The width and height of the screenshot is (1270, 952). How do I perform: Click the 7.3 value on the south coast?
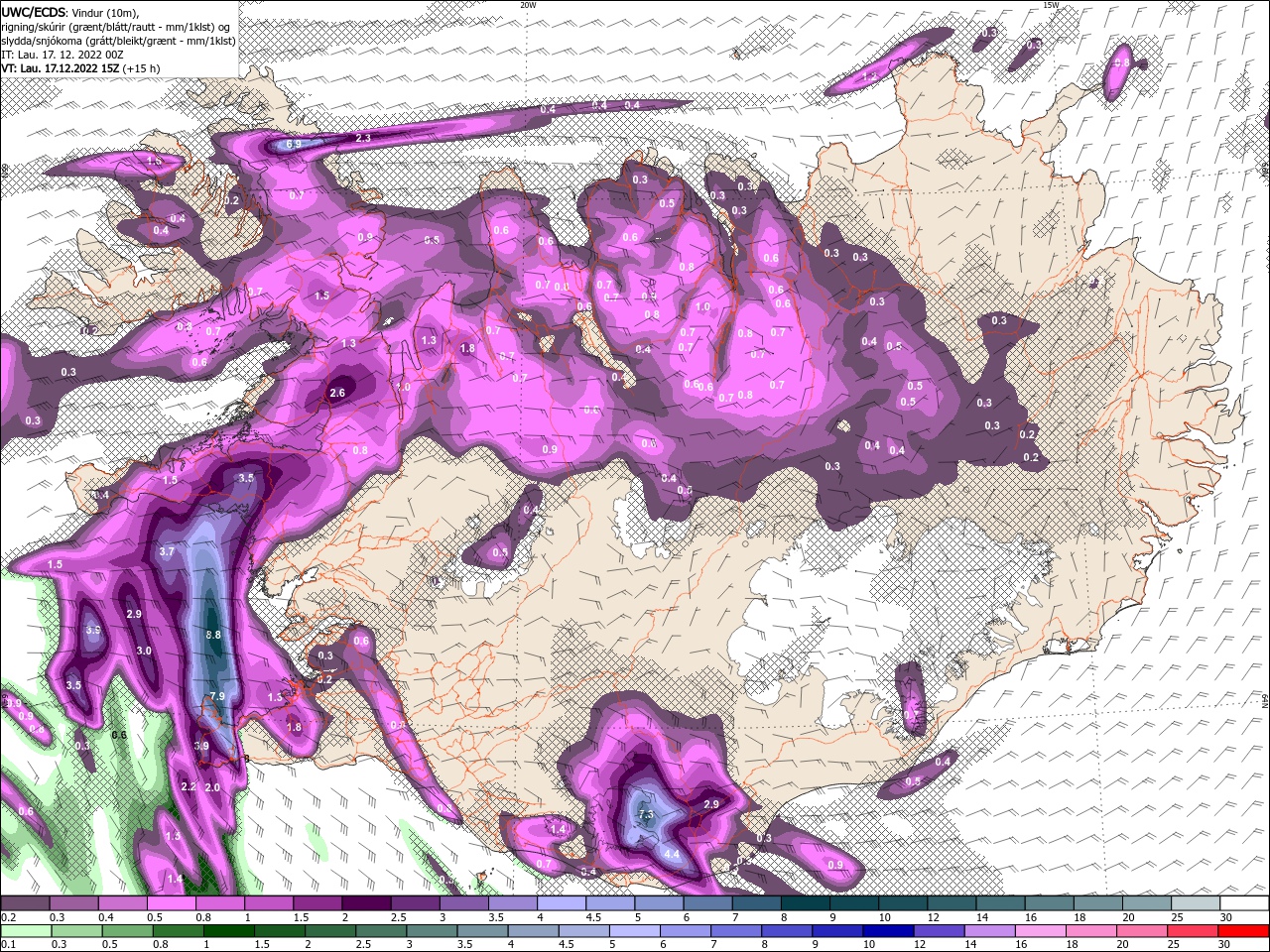646,815
